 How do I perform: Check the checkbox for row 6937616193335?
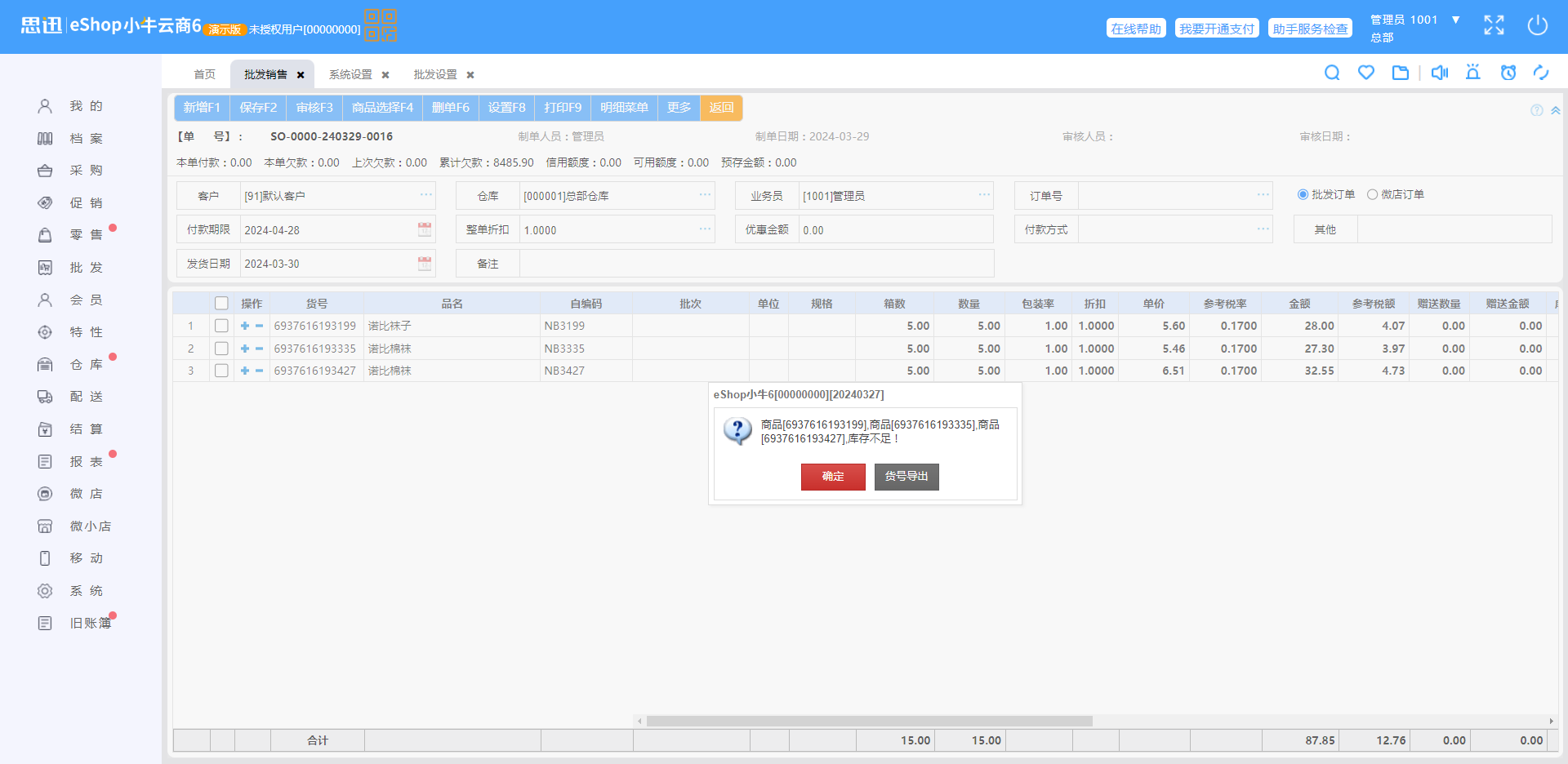(x=221, y=349)
